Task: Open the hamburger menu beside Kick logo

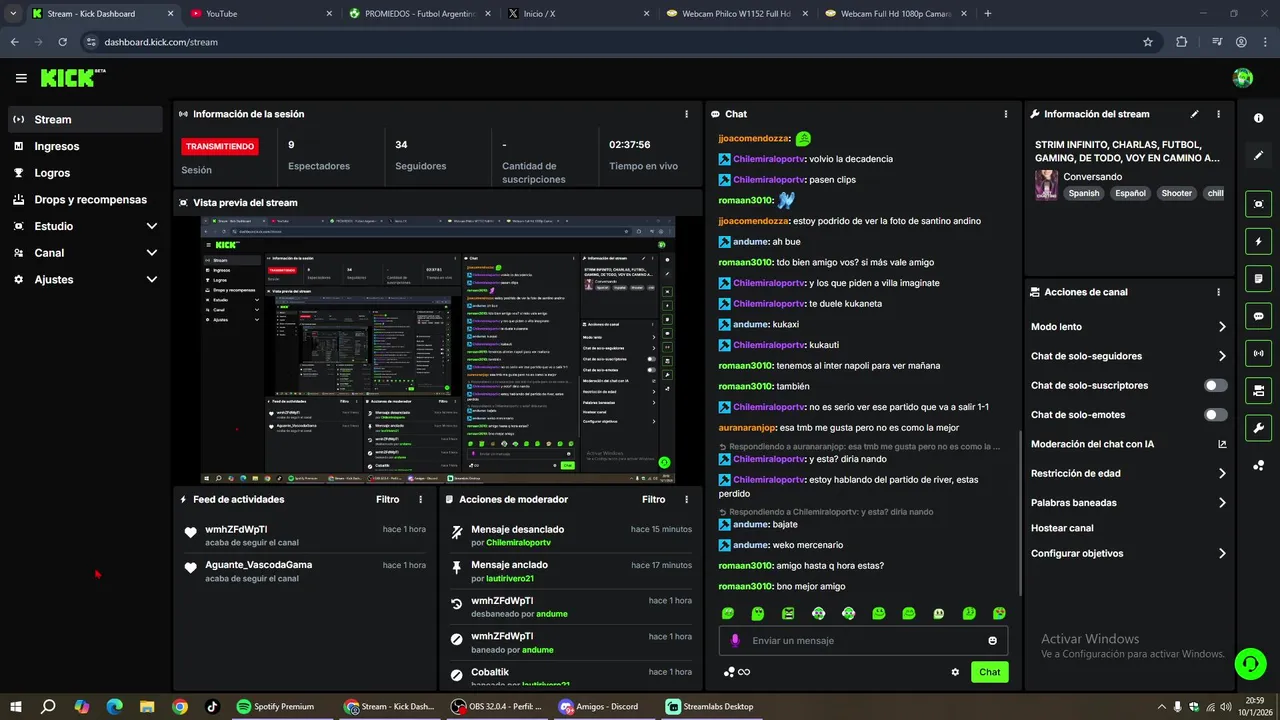Action: click(x=21, y=78)
